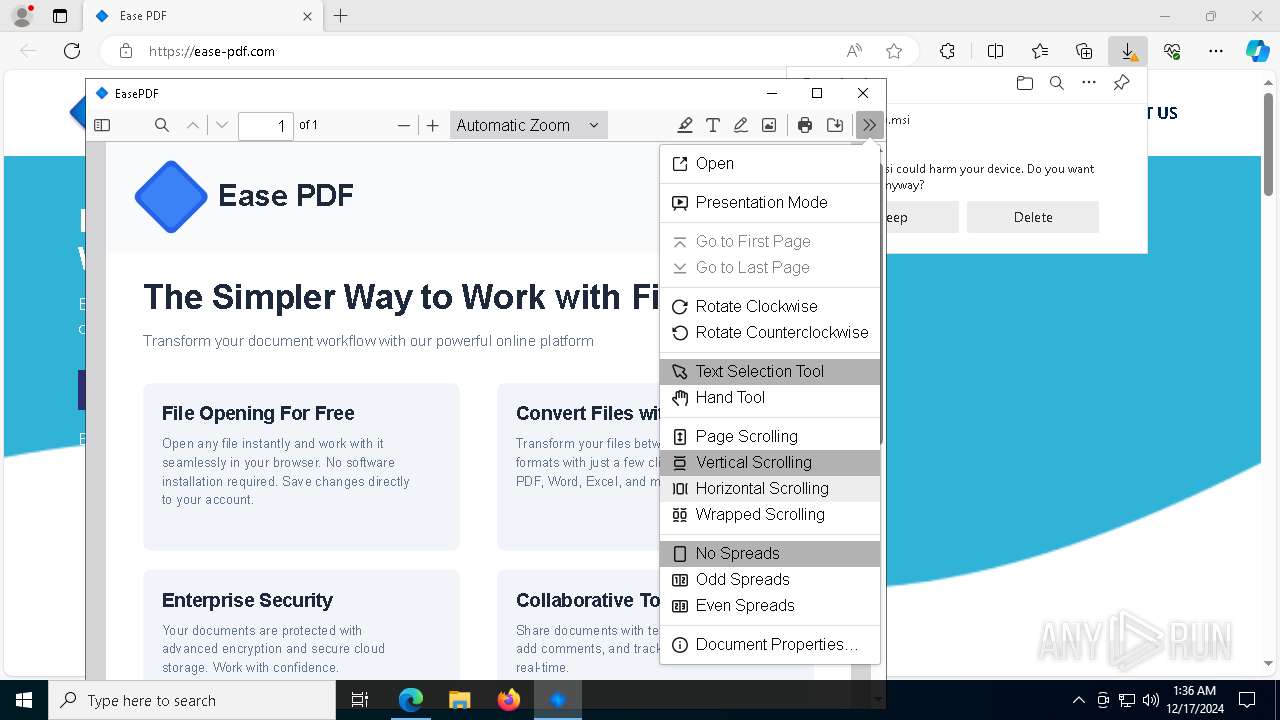Image resolution: width=1280 pixels, height=720 pixels.
Task: Open Copilot sidebar icon
Action: point(1257,51)
